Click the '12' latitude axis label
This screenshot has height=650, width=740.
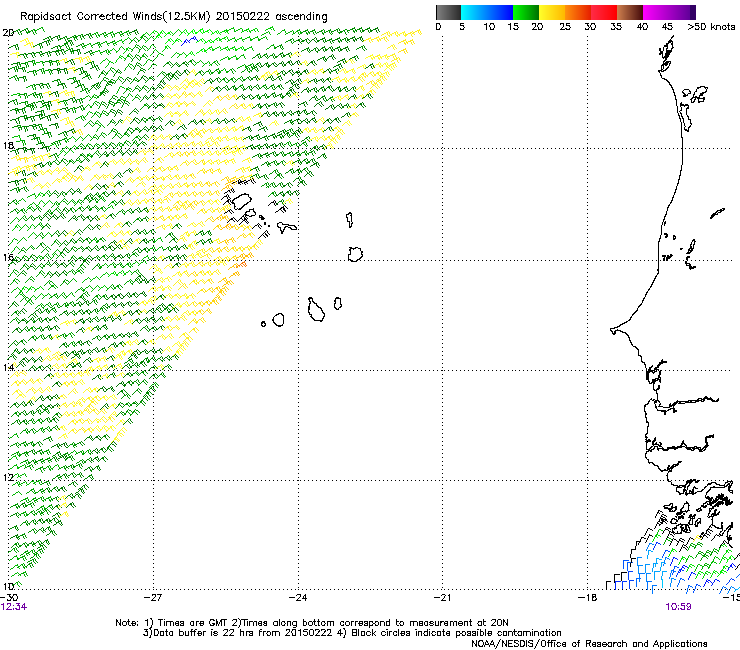click(x=8, y=477)
